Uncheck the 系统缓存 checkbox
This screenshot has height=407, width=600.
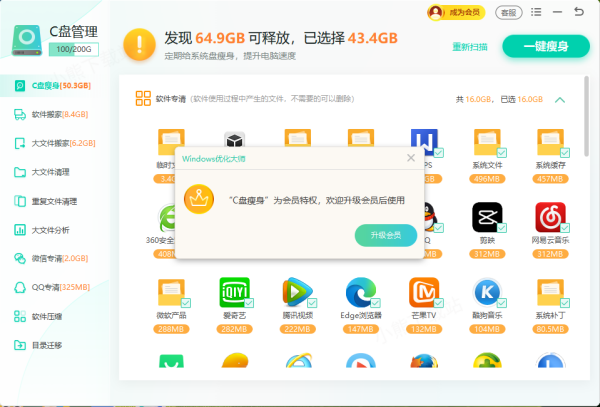pos(565,153)
